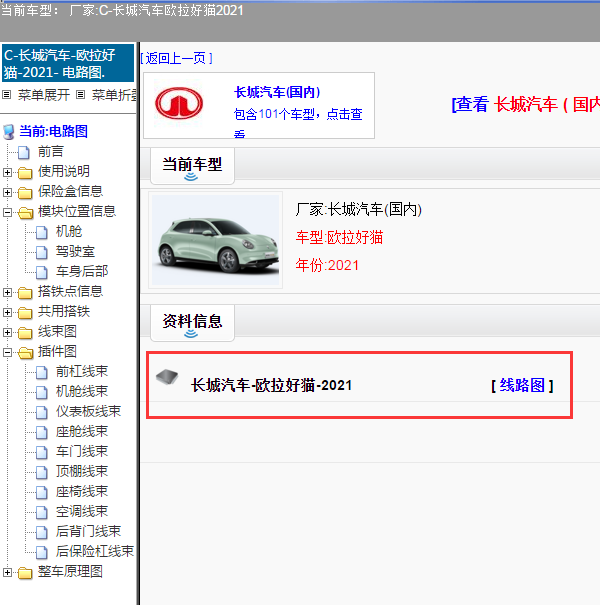Expand the 使用说明 tree node
Viewport: 600px width, 605px height.
point(7,172)
